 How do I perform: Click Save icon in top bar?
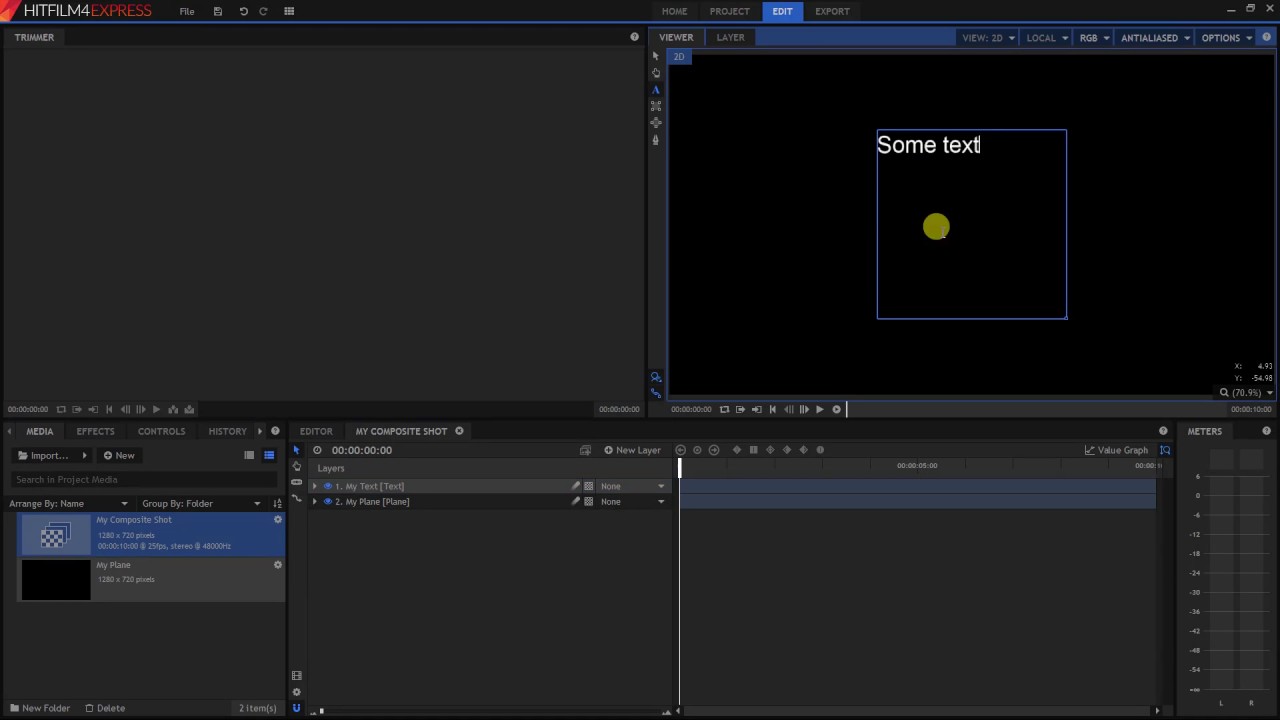[218, 11]
